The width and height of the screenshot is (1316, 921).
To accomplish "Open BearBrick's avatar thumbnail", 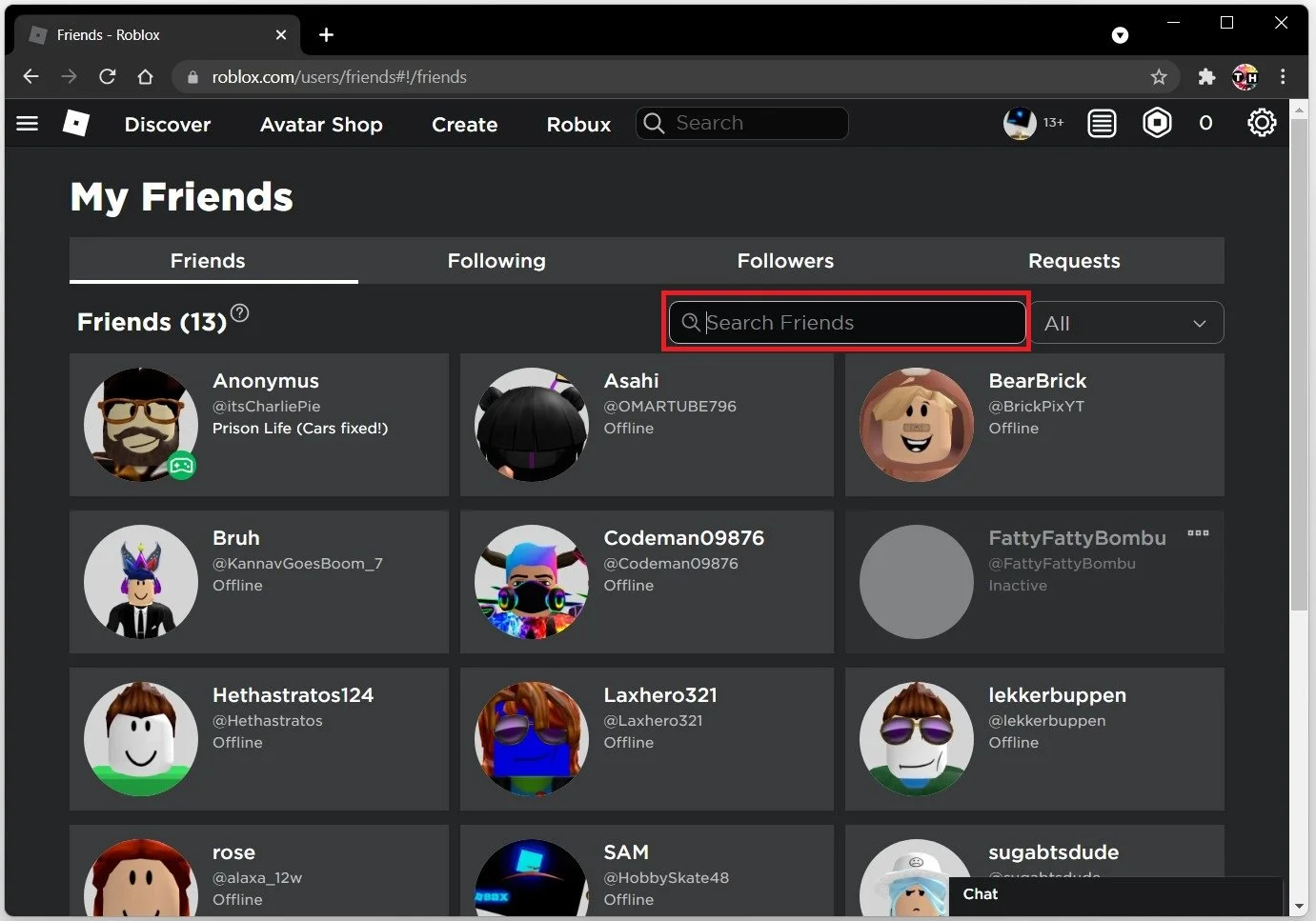I will pyautogui.click(x=917, y=425).
